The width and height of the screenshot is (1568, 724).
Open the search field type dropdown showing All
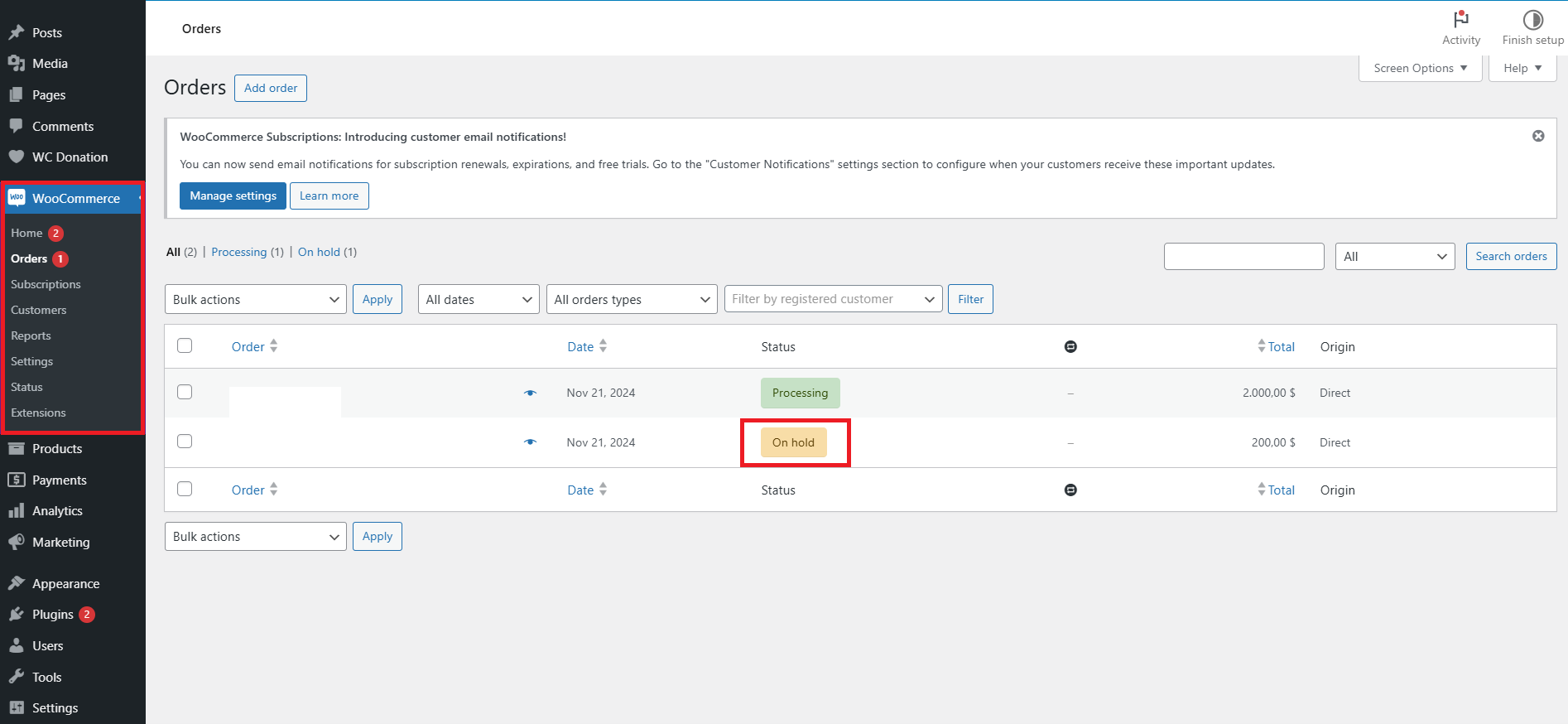pos(1395,257)
